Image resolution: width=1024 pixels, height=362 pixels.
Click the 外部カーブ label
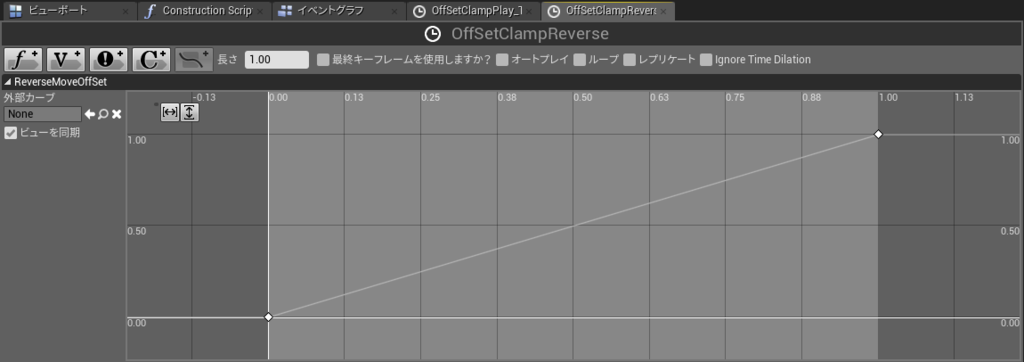pyautogui.click(x=29, y=97)
